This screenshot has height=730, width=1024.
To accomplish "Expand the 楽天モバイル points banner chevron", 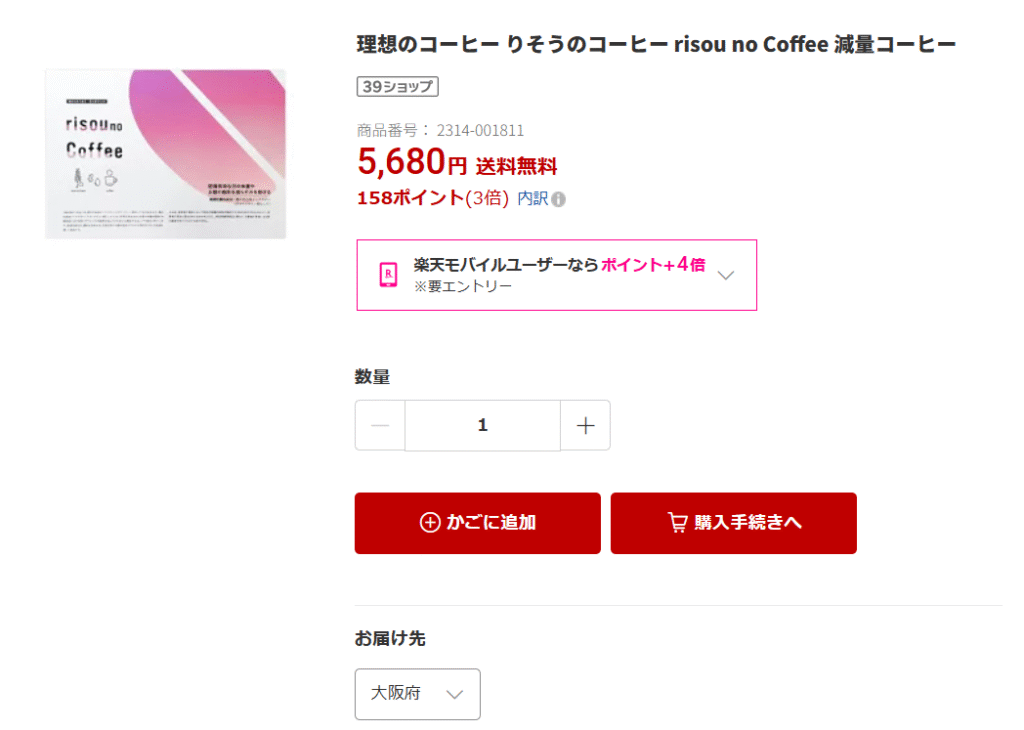I will click(x=727, y=275).
